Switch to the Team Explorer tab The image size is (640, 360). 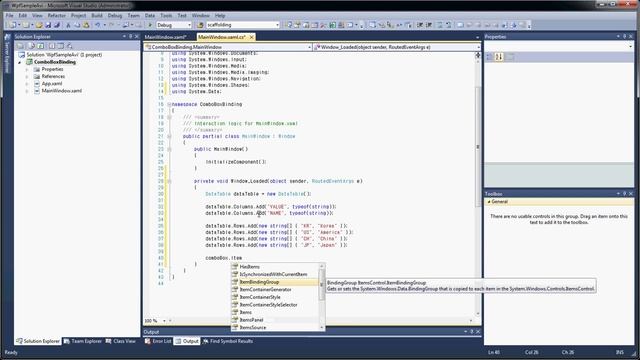pos(83,341)
